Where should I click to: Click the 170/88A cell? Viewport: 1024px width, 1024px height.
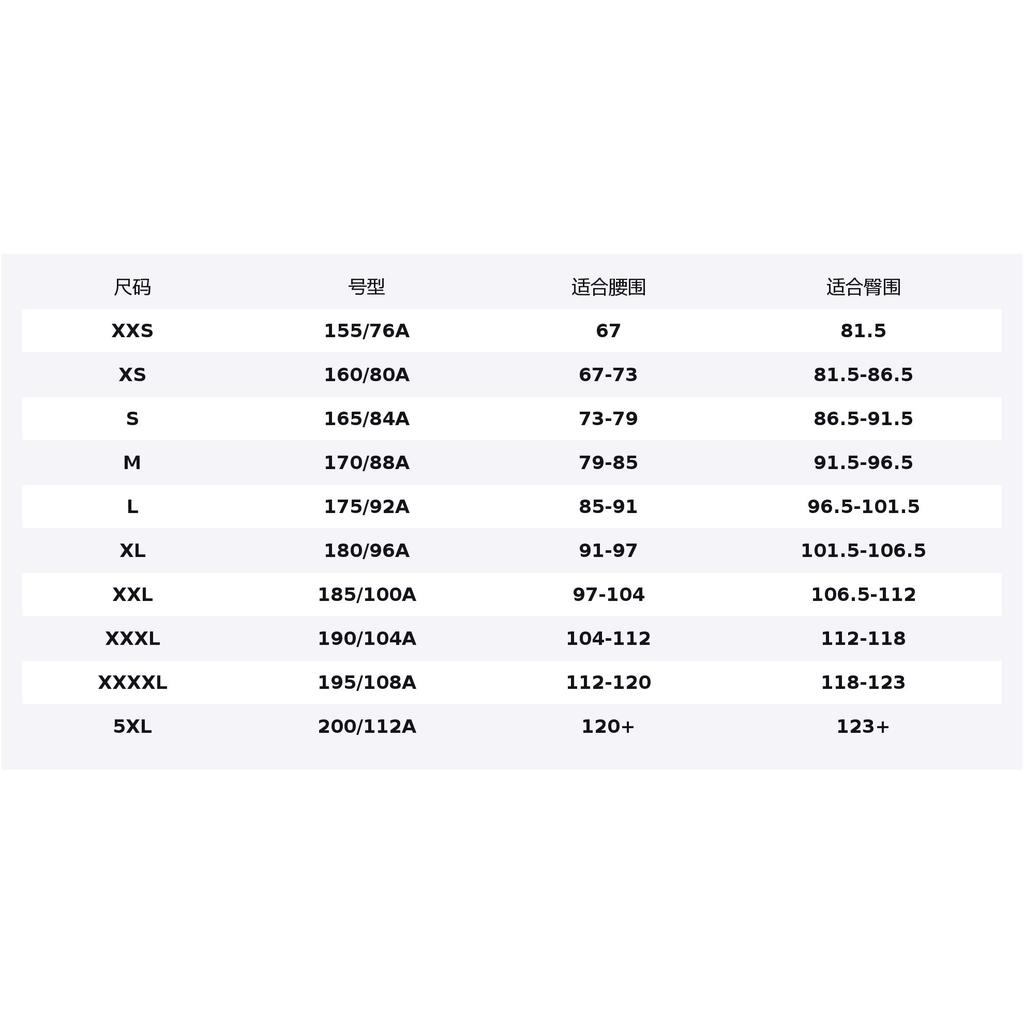point(366,462)
